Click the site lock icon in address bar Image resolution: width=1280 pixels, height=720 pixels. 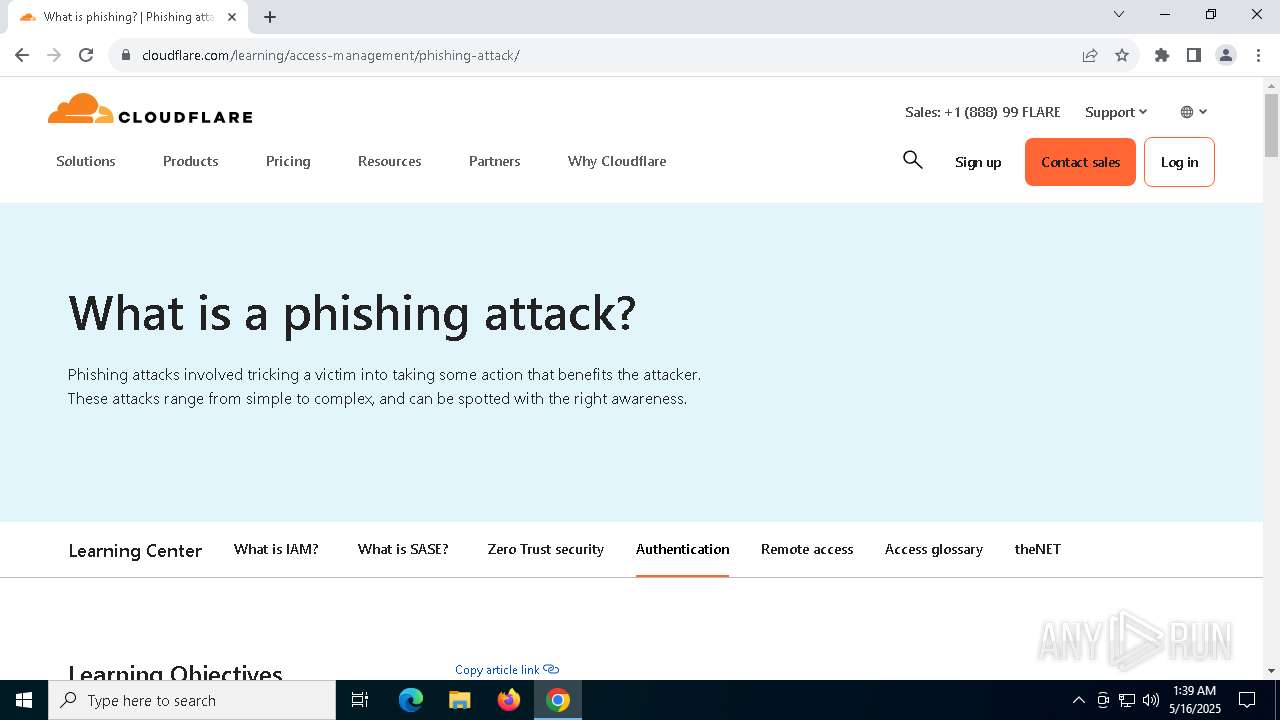pos(125,55)
